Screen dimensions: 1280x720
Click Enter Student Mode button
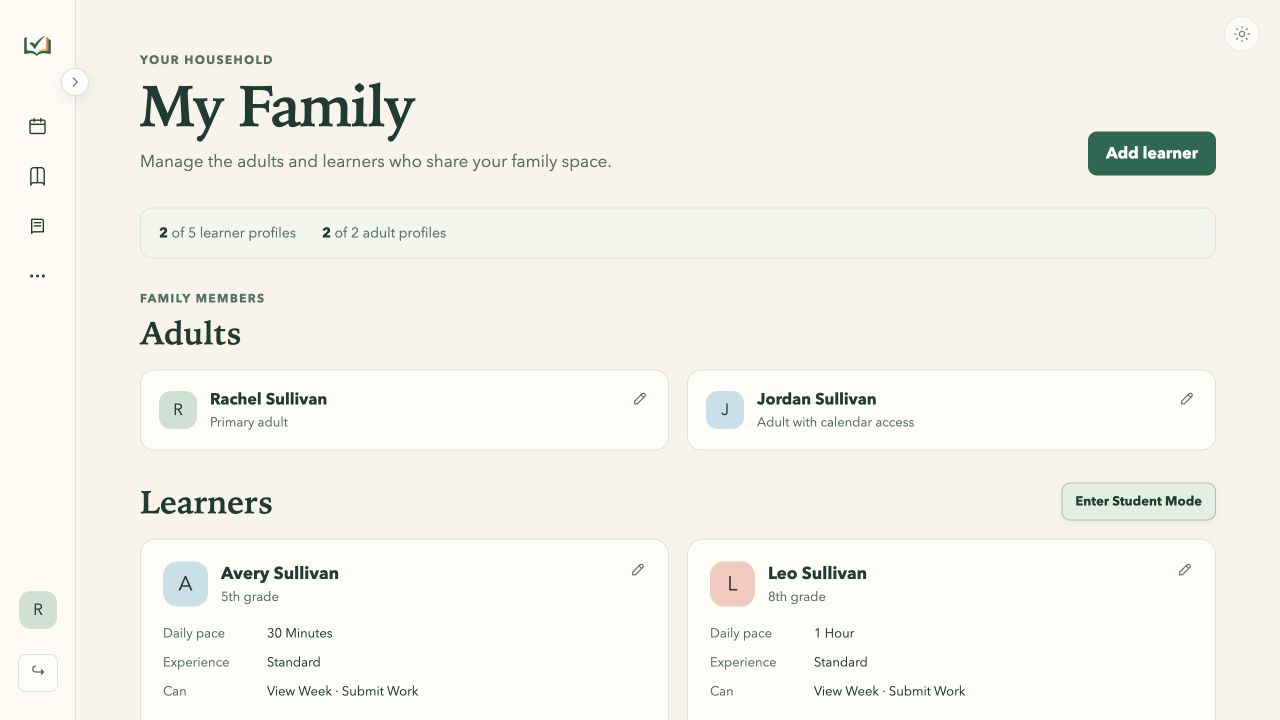click(x=1139, y=501)
